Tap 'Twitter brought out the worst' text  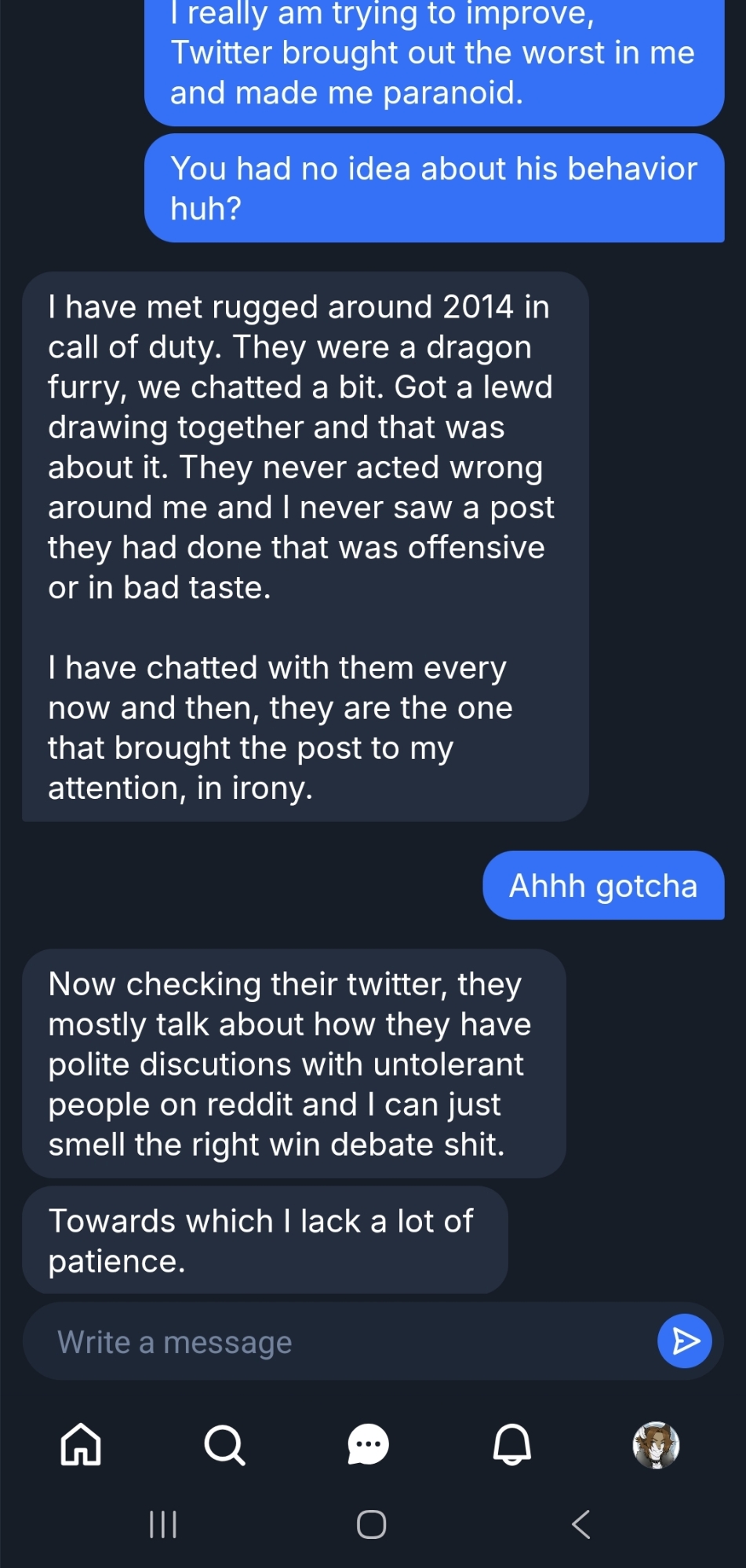tap(432, 53)
